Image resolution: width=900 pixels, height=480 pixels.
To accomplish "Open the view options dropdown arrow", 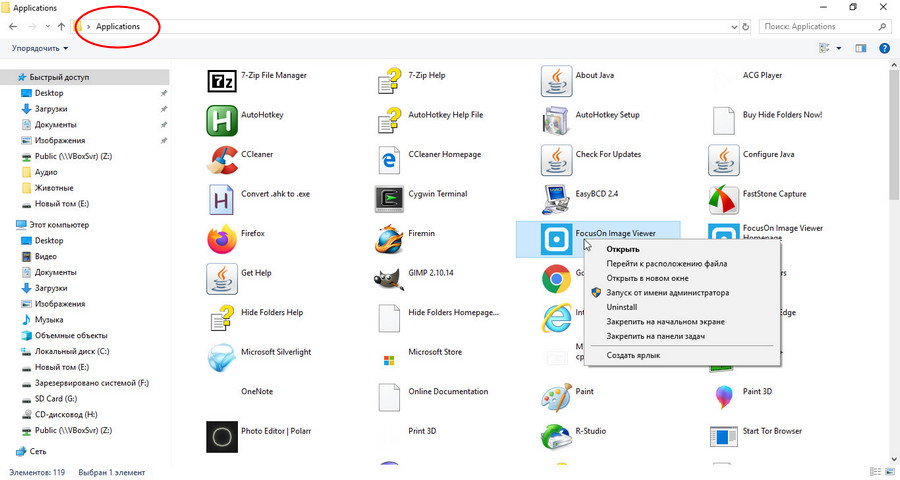I will click(839, 48).
